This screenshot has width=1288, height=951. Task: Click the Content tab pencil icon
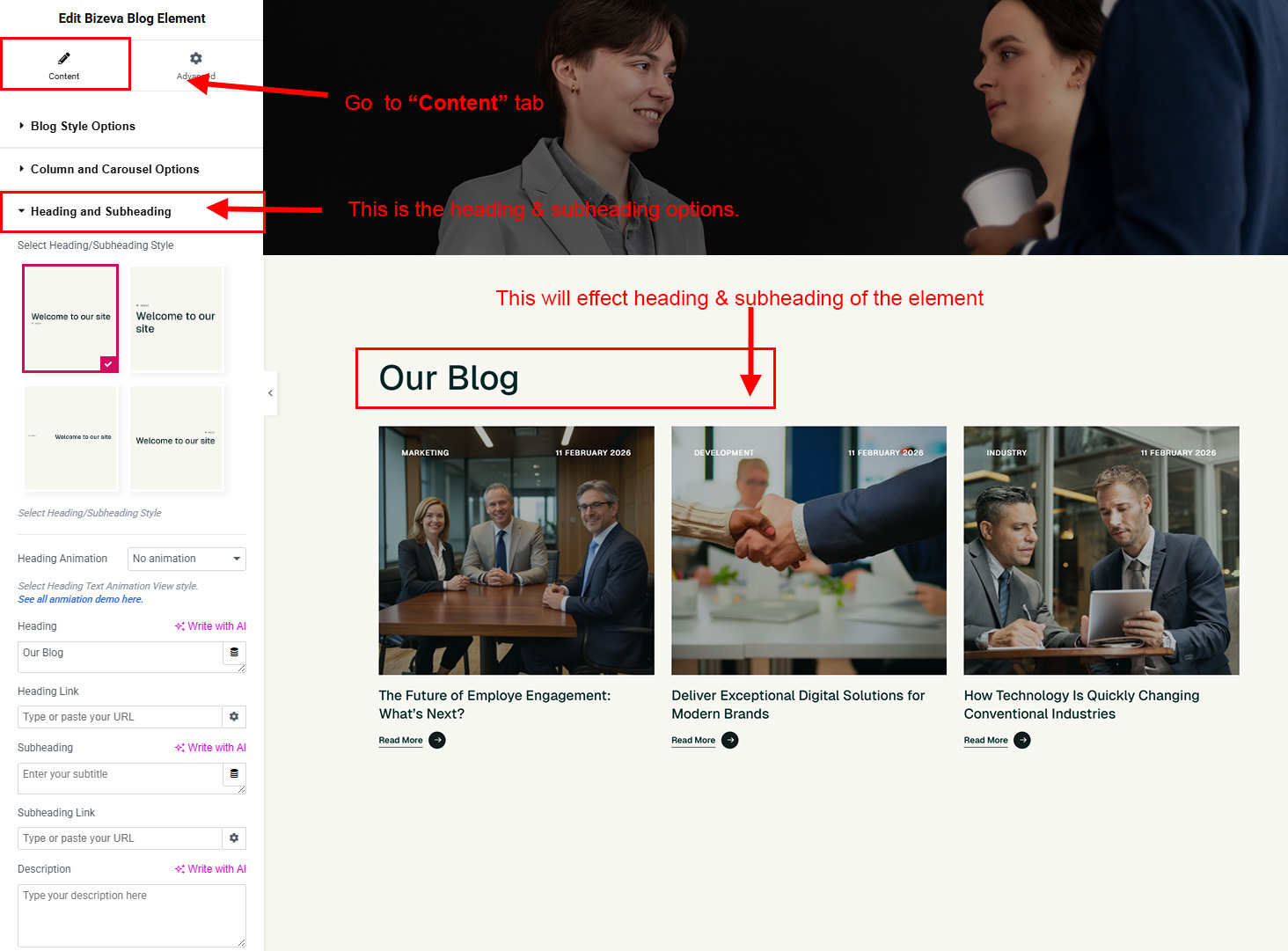[x=64, y=59]
